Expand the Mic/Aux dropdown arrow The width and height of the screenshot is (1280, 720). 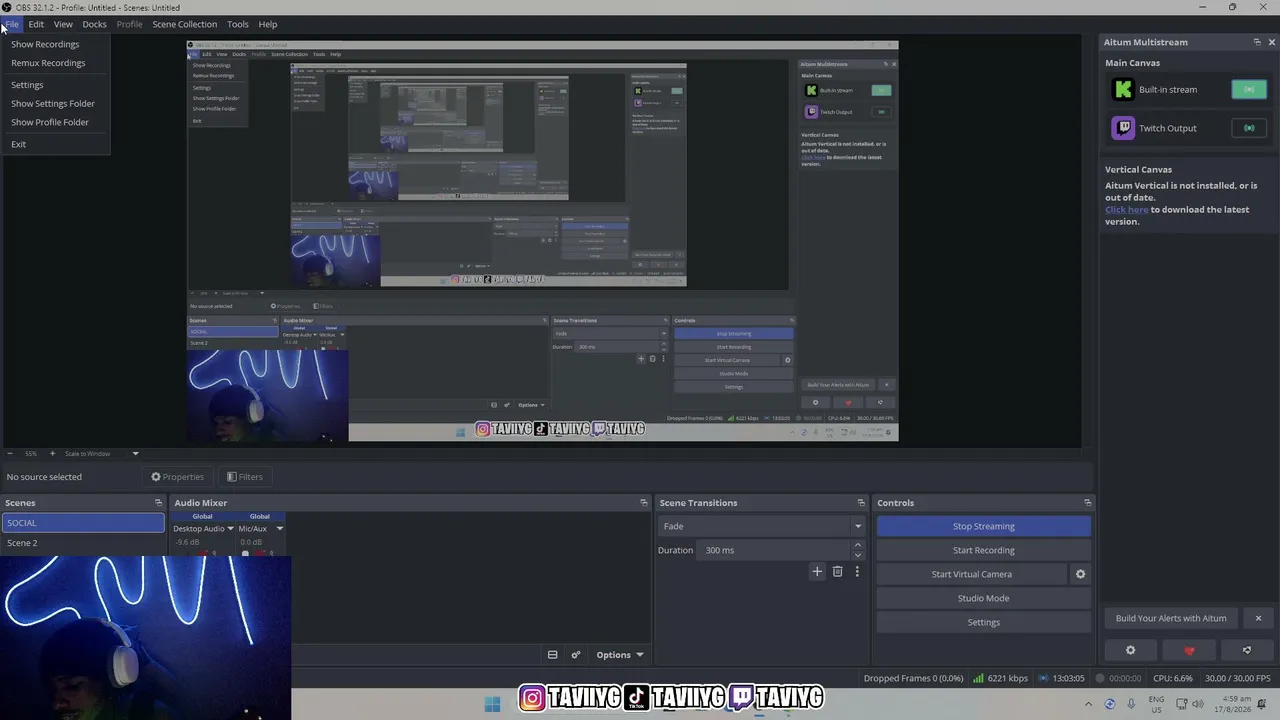pos(279,529)
